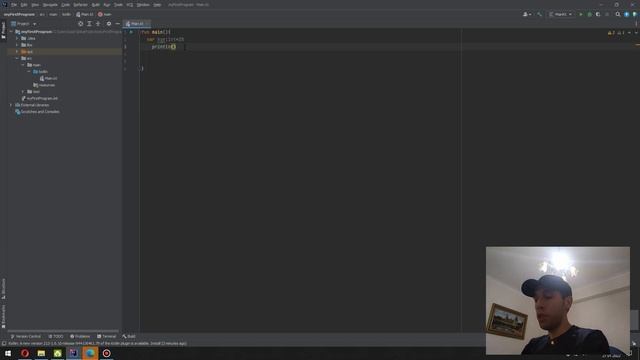Click the Select Opened File locate icon
Image resolution: width=640 pixels, height=360 pixels.
(x=80, y=24)
